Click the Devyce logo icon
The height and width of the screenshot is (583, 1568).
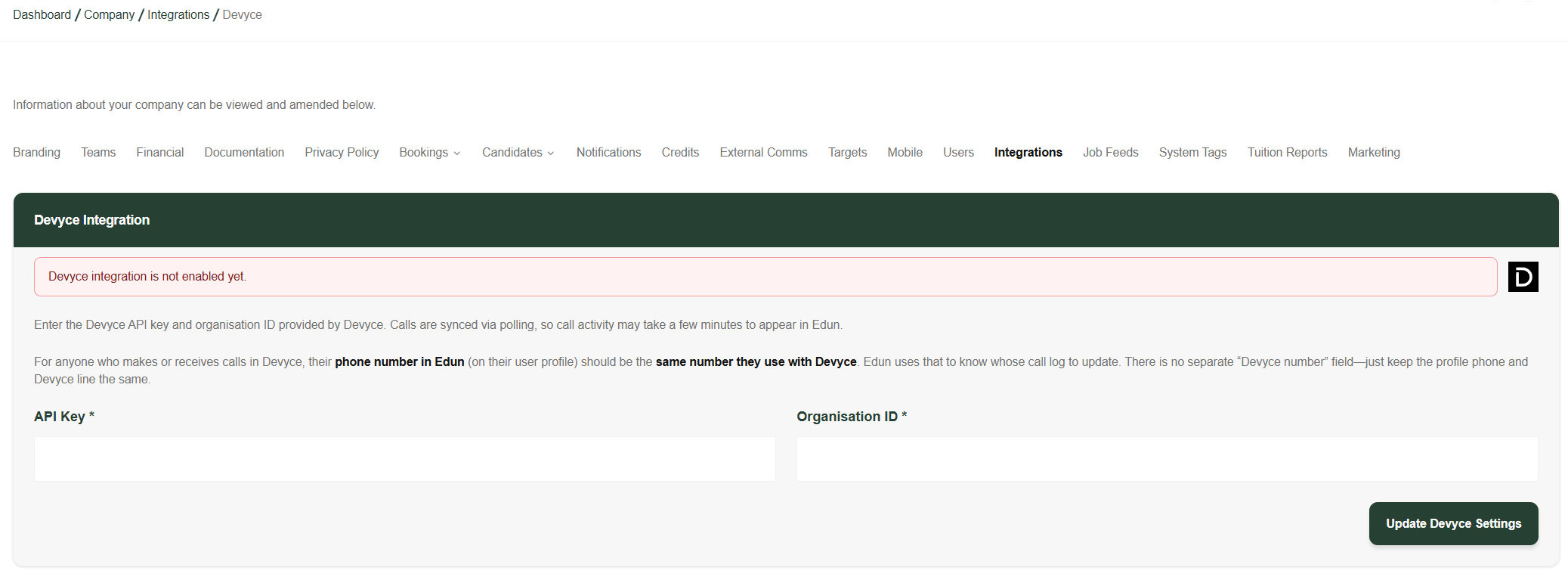coord(1523,277)
